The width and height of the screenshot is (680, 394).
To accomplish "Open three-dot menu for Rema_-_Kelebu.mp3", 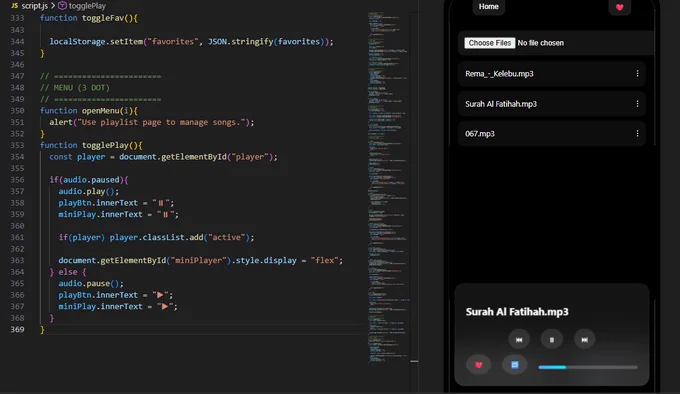I will 637,74.
